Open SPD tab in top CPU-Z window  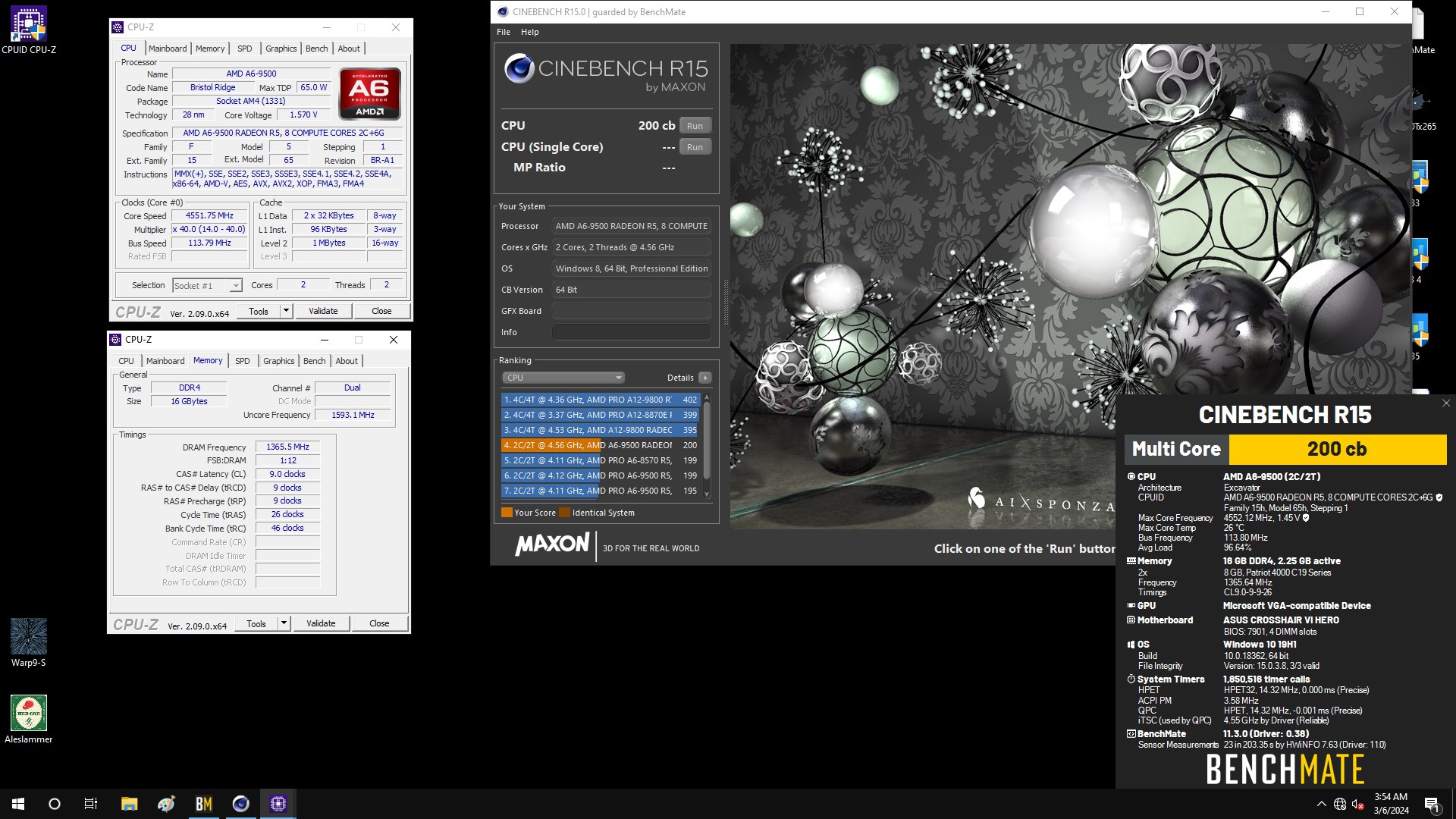tap(244, 49)
